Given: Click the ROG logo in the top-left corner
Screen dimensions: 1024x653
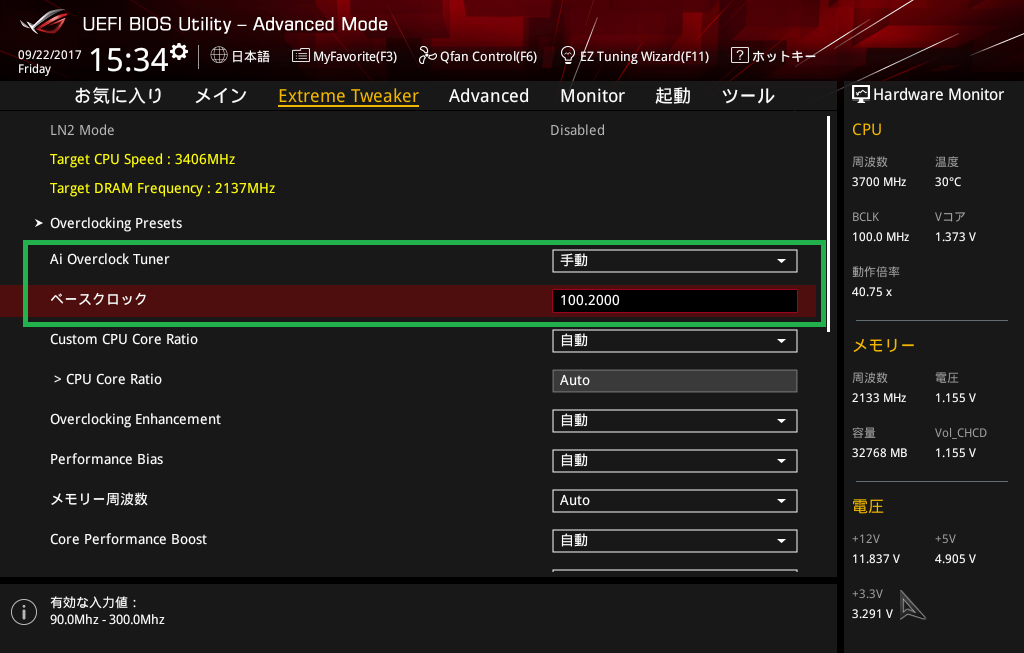Looking at the screenshot, I should tap(44, 23).
